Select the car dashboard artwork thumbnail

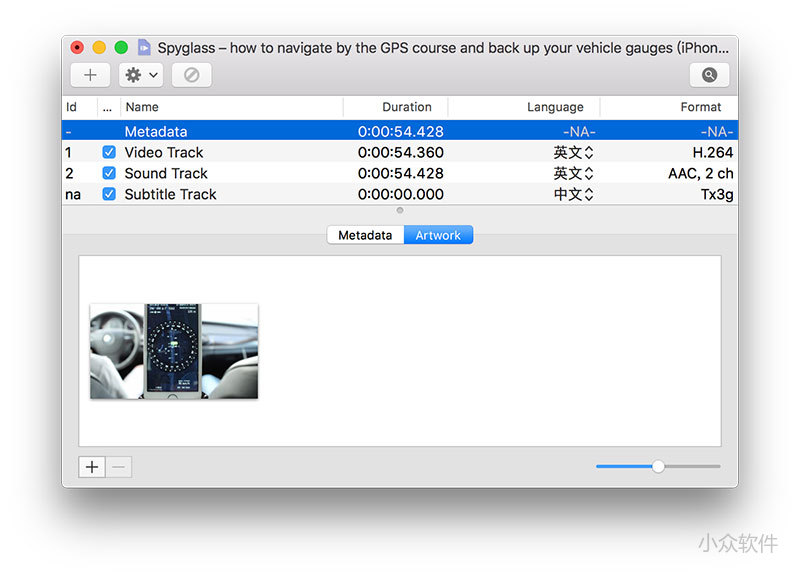pyautogui.click(x=174, y=351)
